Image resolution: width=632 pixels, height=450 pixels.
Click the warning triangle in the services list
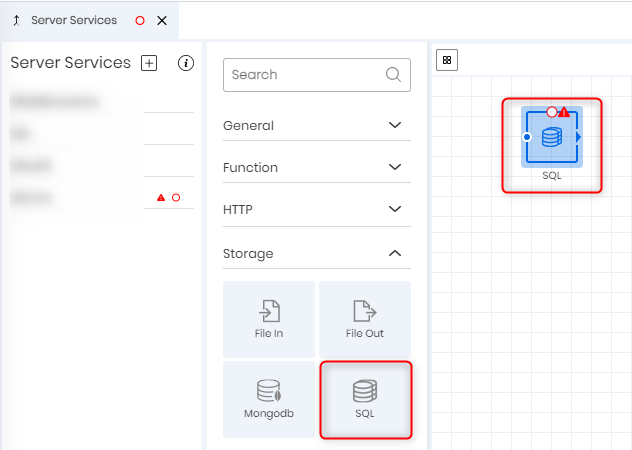click(161, 198)
